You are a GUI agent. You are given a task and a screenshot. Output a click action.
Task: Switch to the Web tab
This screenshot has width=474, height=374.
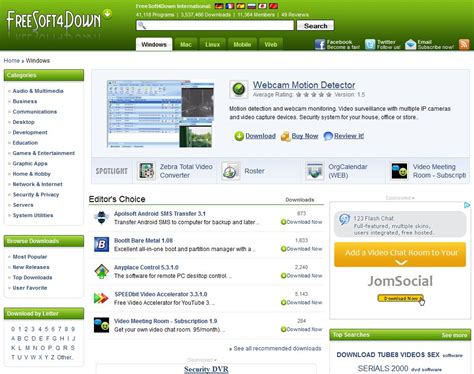(271, 44)
